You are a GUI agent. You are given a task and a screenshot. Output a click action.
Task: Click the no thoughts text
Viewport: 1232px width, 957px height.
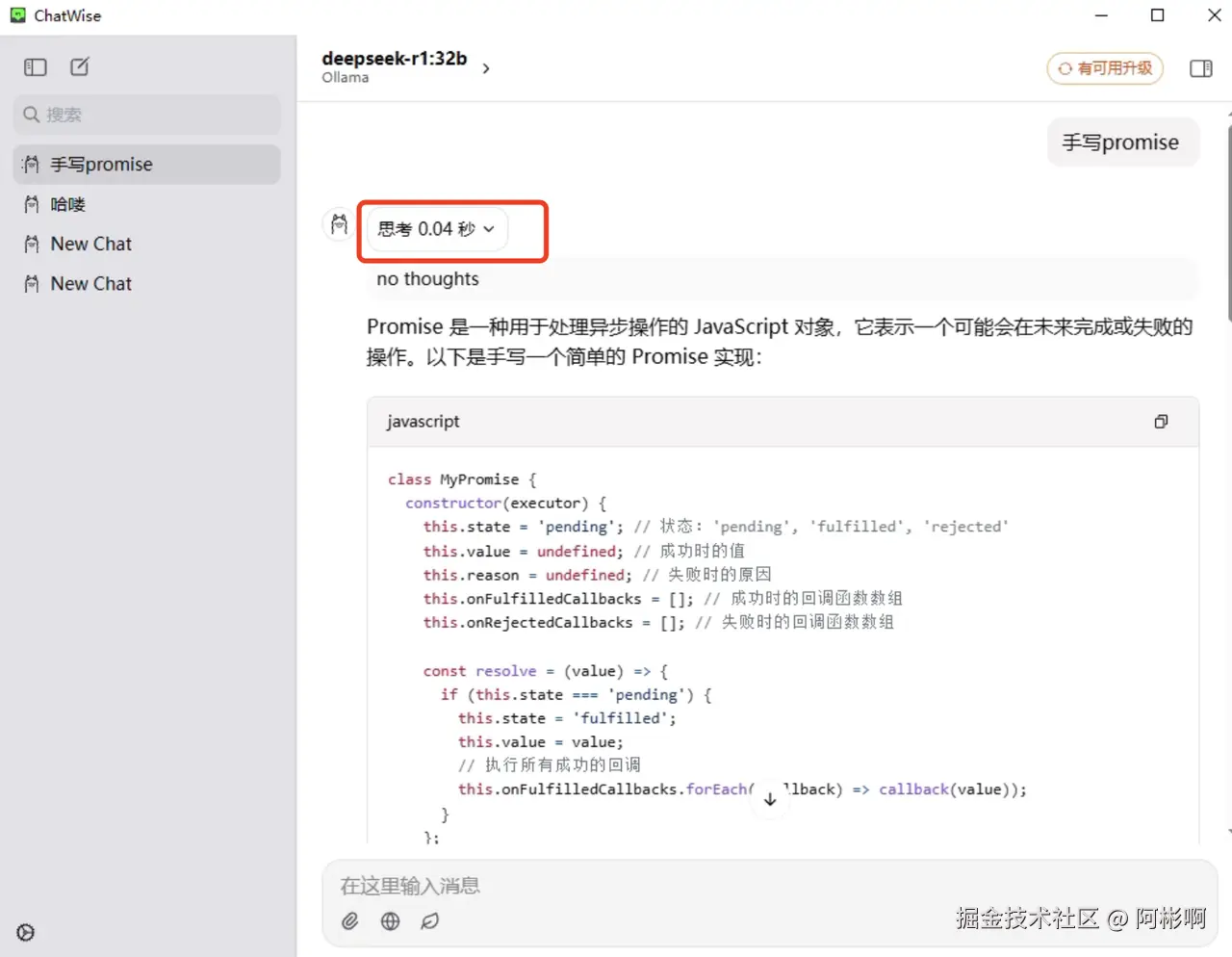coord(427,279)
